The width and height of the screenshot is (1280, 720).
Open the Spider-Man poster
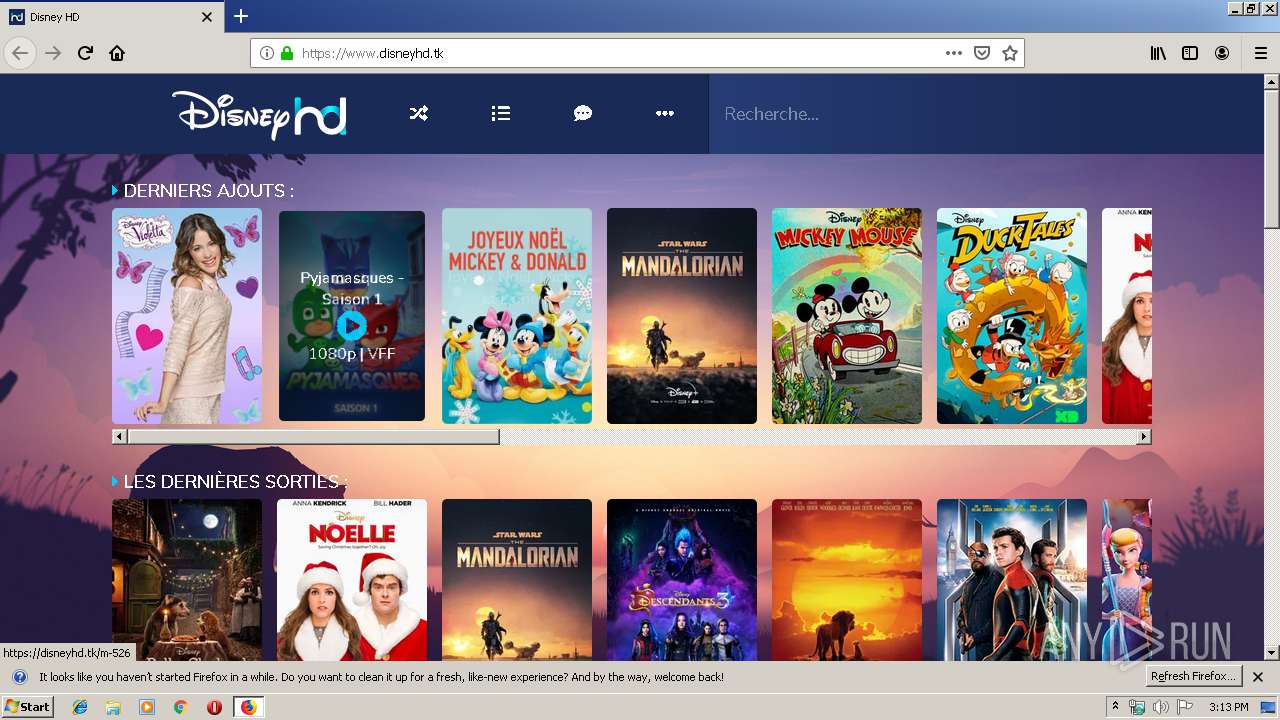[x=1012, y=580]
